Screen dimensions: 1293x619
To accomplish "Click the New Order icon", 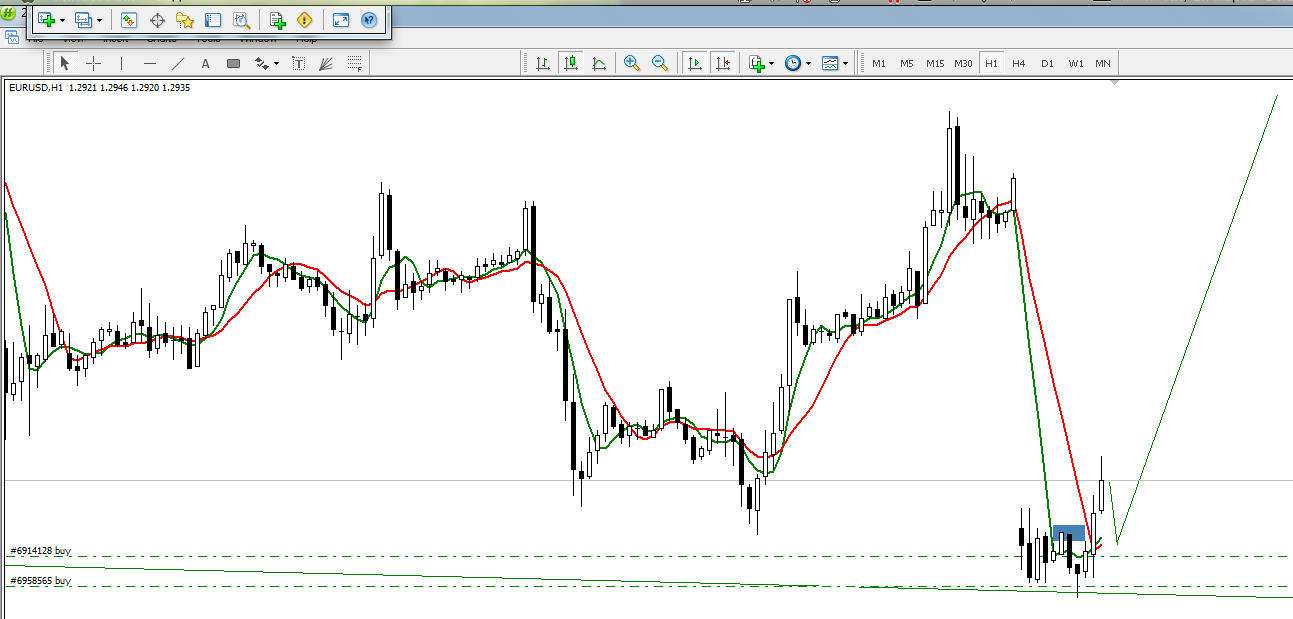I will click(x=278, y=20).
